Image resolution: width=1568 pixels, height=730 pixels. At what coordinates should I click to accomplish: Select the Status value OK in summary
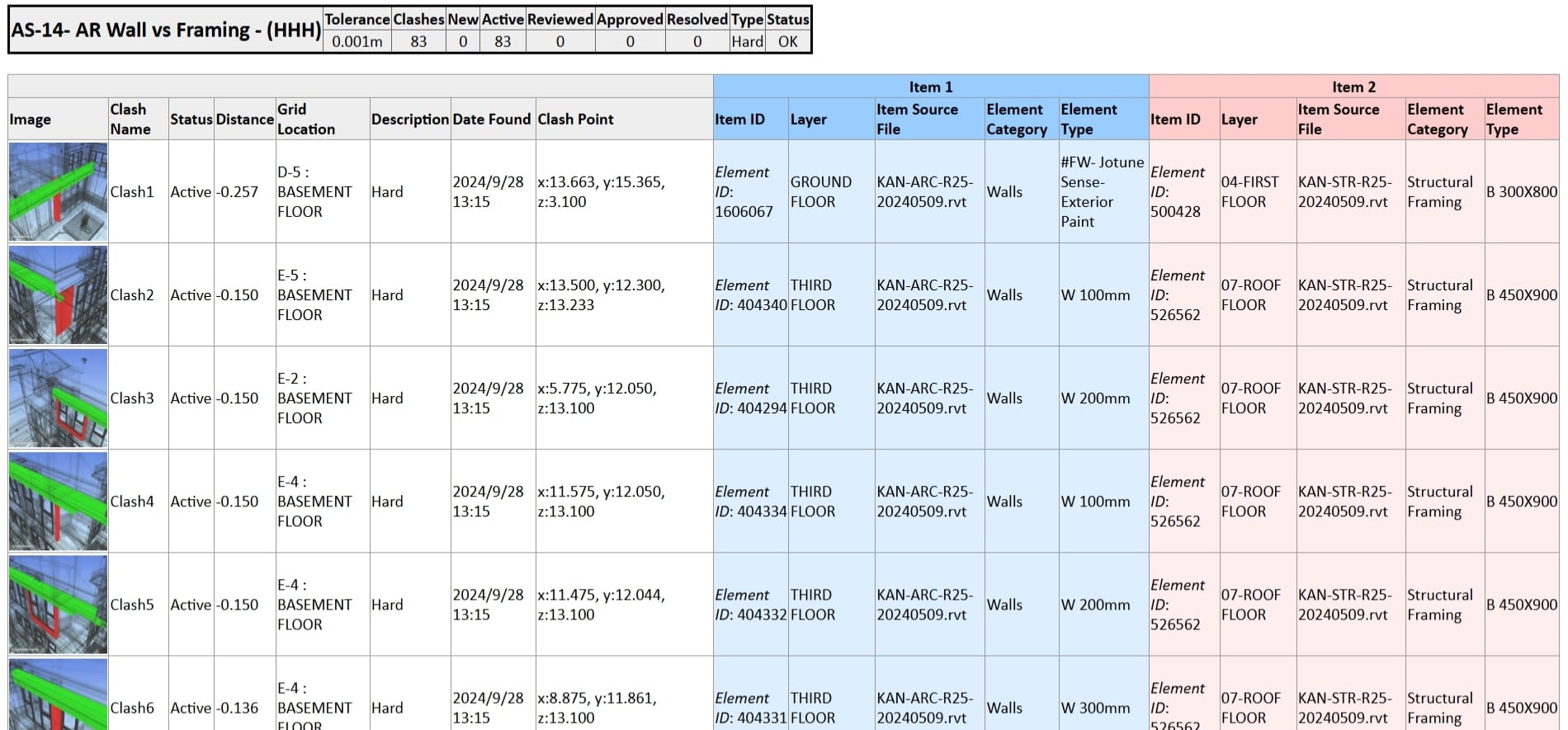tap(788, 41)
